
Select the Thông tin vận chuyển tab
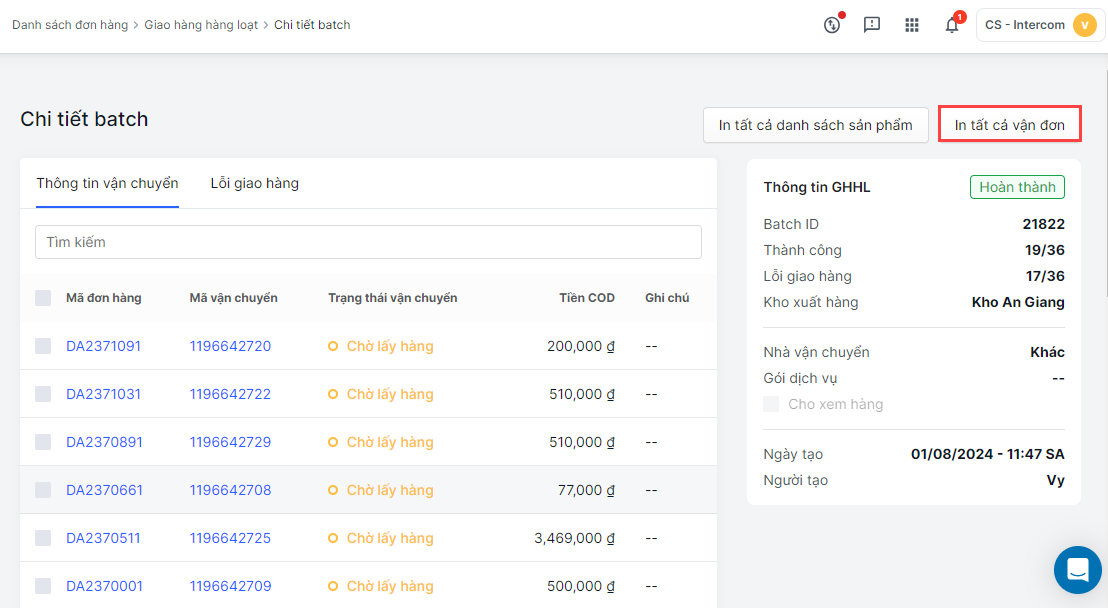pos(107,183)
